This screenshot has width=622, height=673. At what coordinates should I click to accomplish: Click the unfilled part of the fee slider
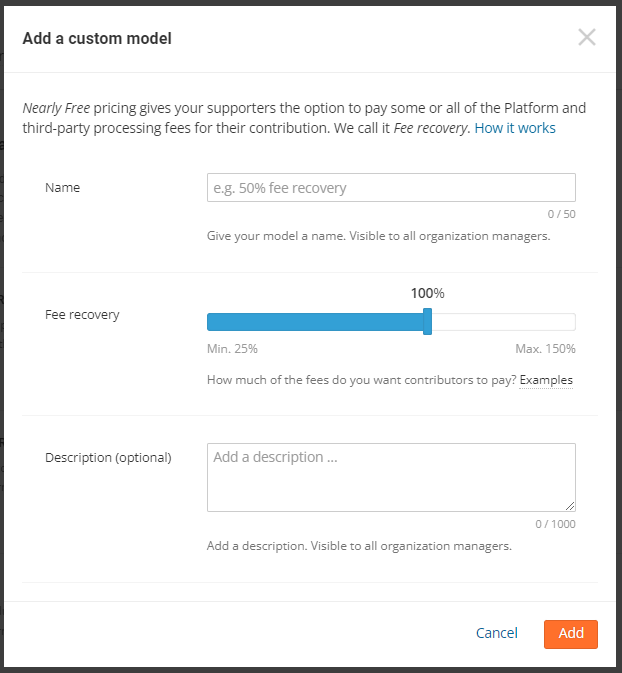[503, 322]
